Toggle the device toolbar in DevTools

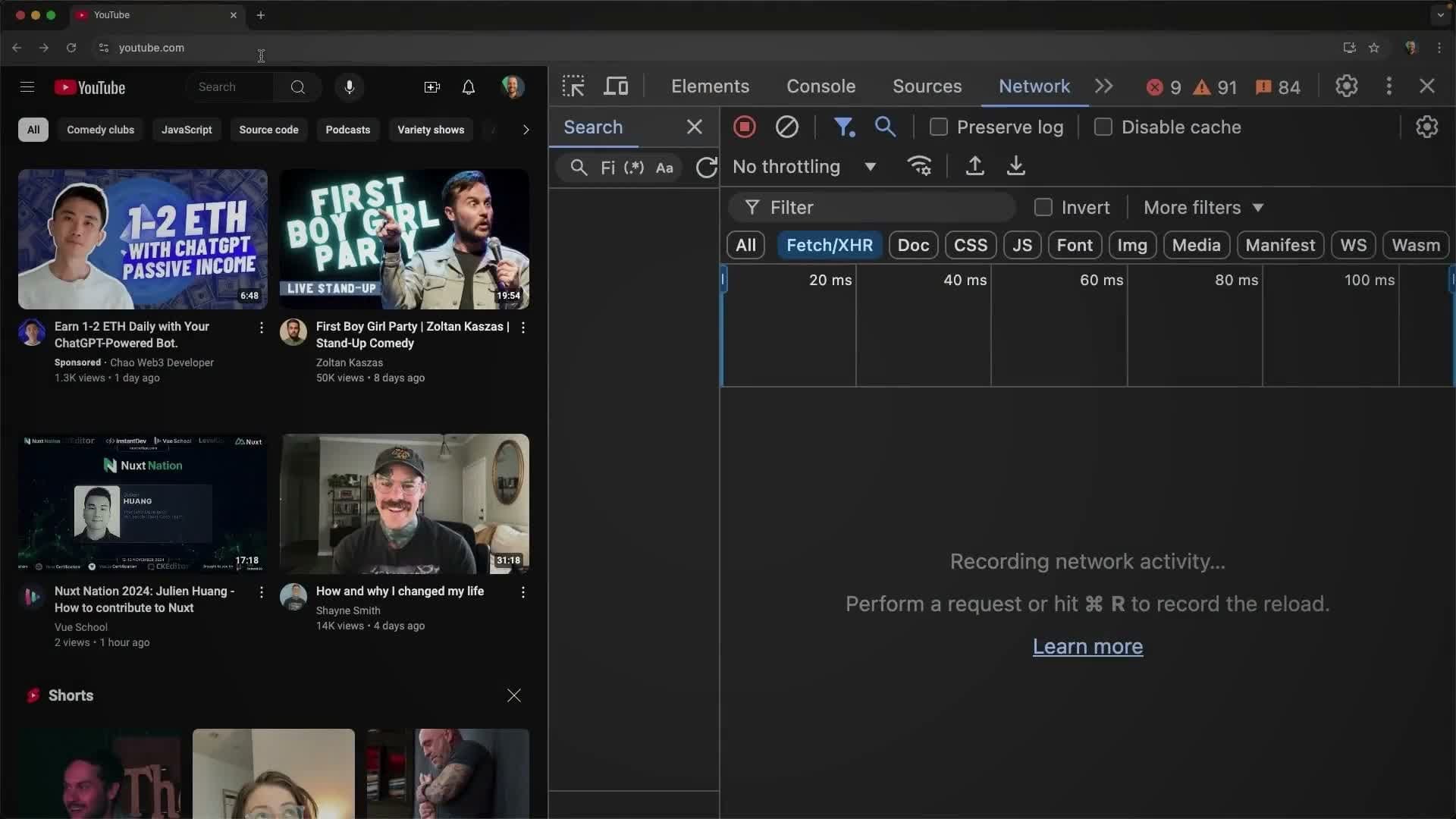pyautogui.click(x=616, y=86)
